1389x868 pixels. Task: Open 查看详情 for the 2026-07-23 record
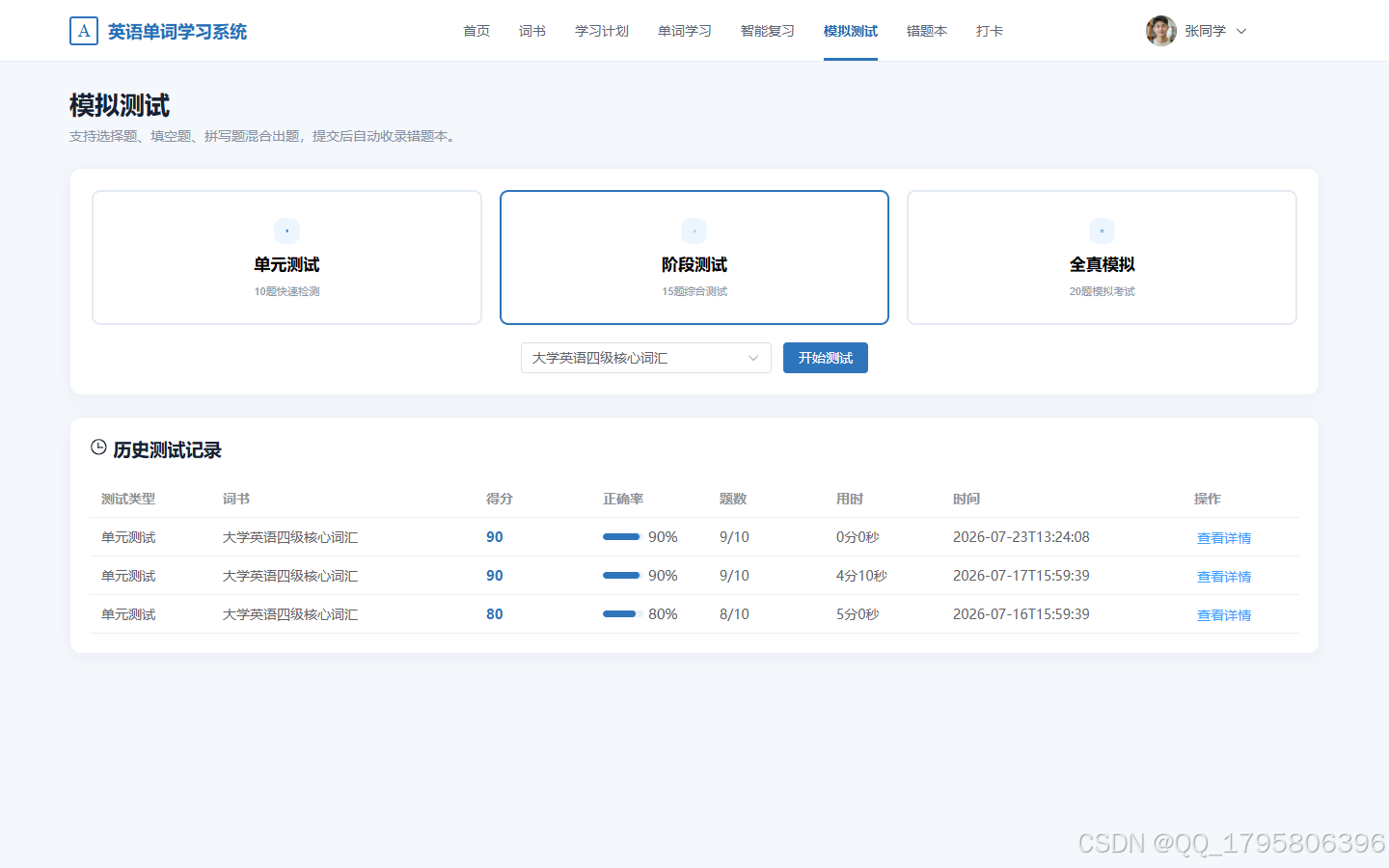[1224, 538]
